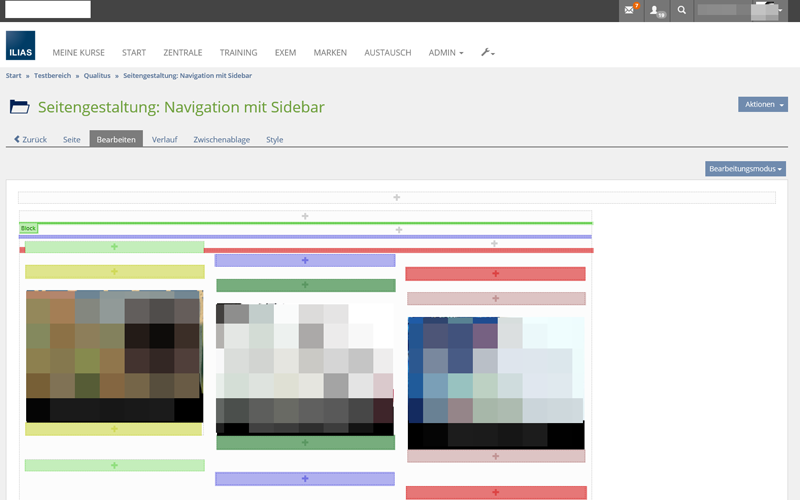Select MEINE KURSE in main menu
Image resolution: width=800 pixels, height=500 pixels.
tap(78, 52)
